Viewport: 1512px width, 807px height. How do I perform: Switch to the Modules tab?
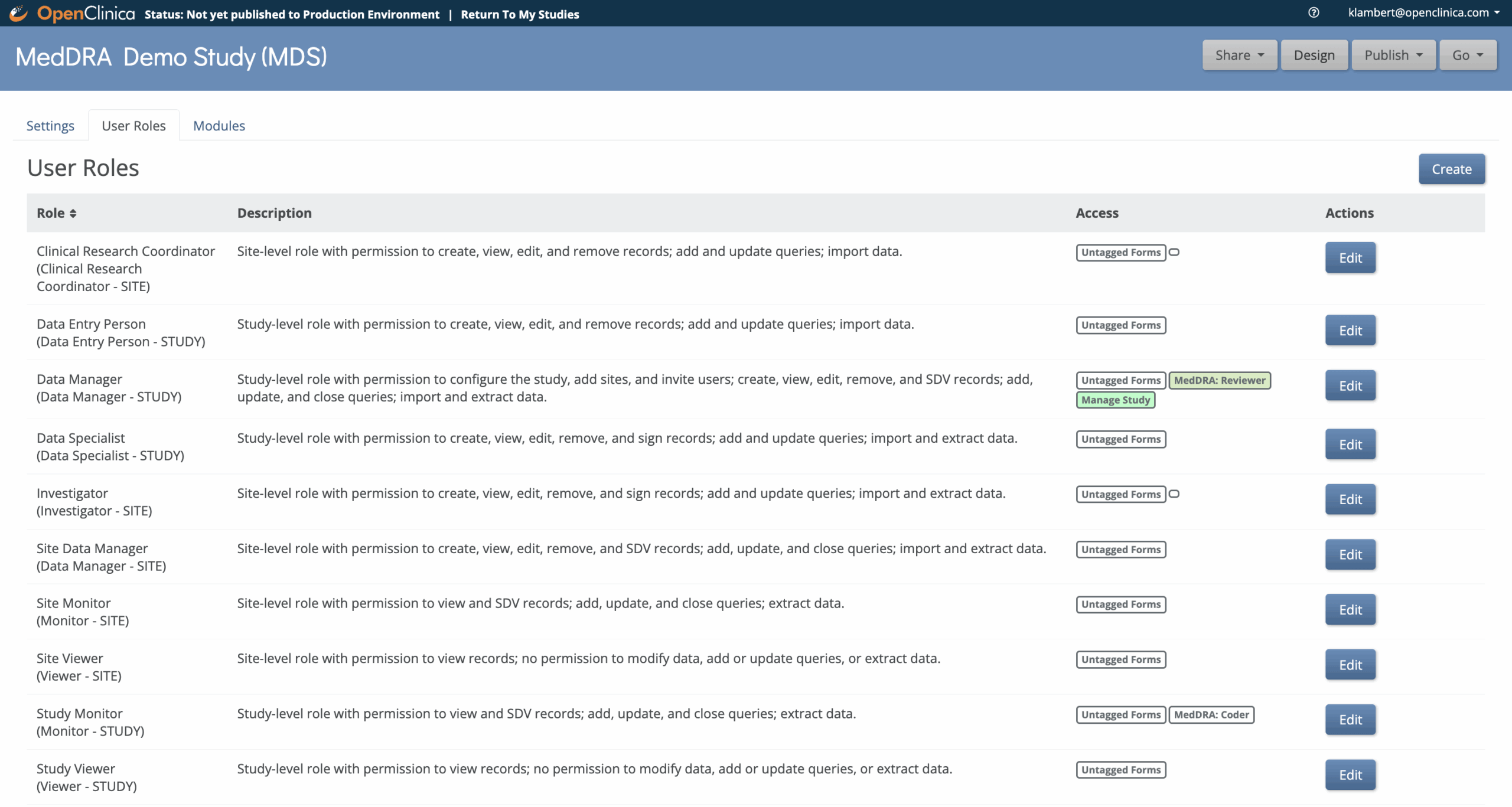point(219,126)
